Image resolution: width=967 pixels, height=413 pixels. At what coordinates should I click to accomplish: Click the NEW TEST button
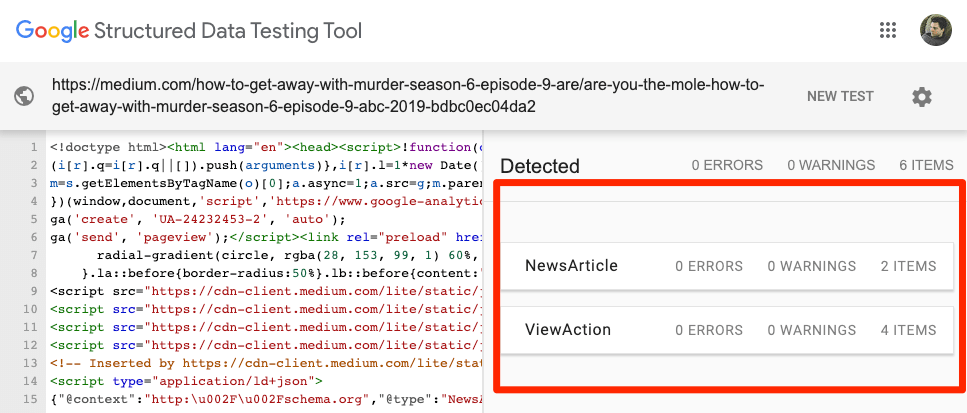tap(840, 97)
